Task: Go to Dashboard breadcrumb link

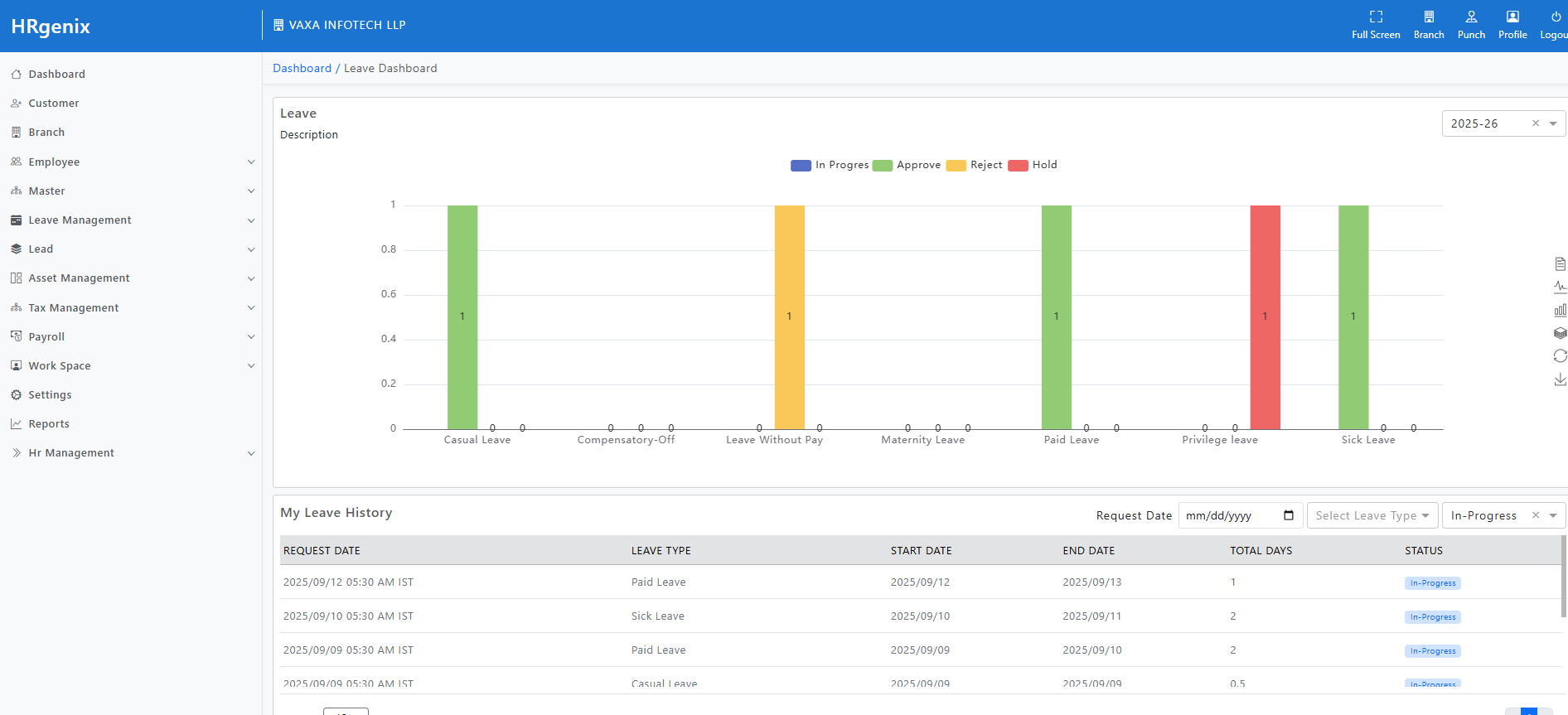Action: [302, 69]
